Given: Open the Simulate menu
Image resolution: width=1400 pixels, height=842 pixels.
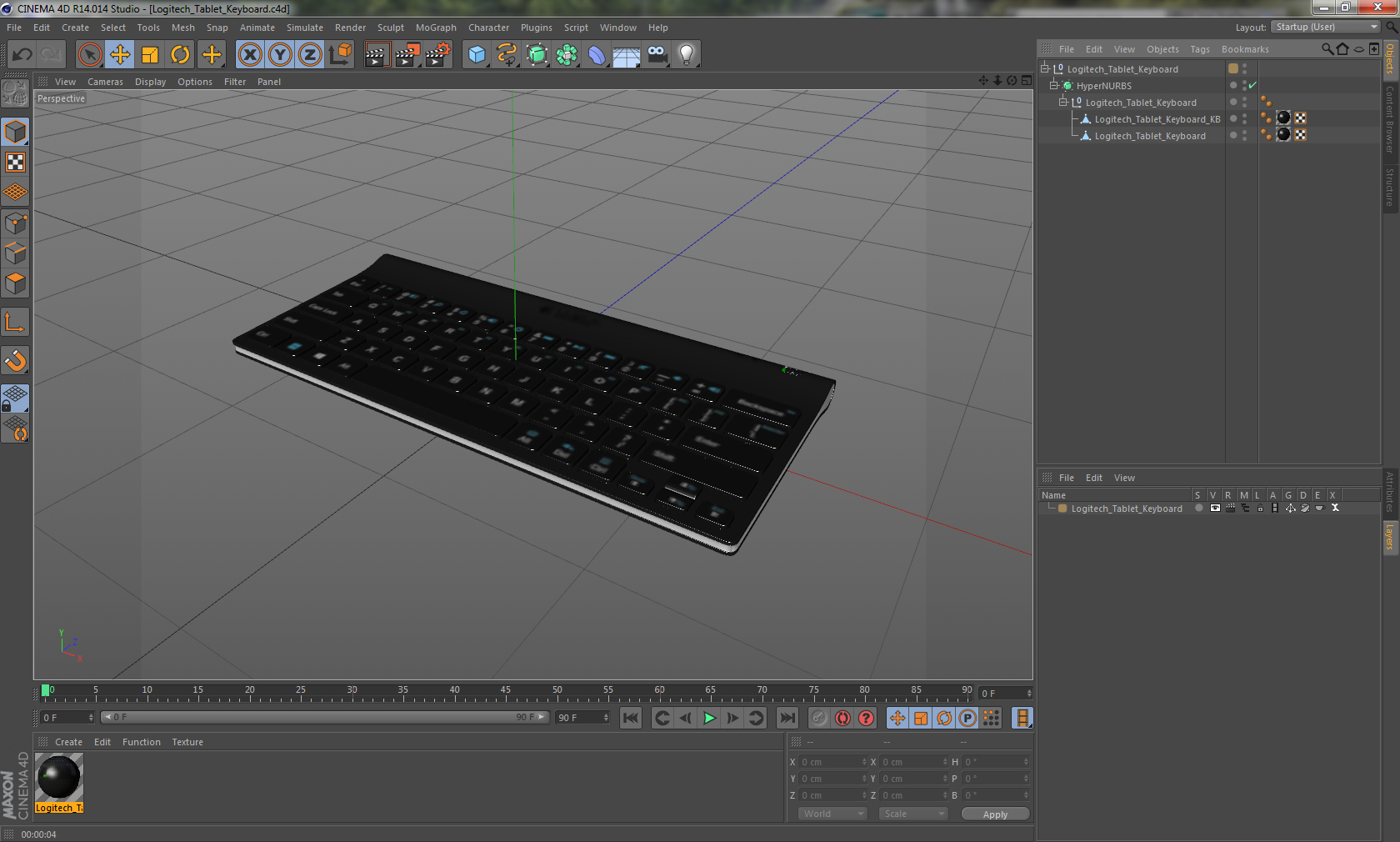Looking at the screenshot, I should [305, 28].
